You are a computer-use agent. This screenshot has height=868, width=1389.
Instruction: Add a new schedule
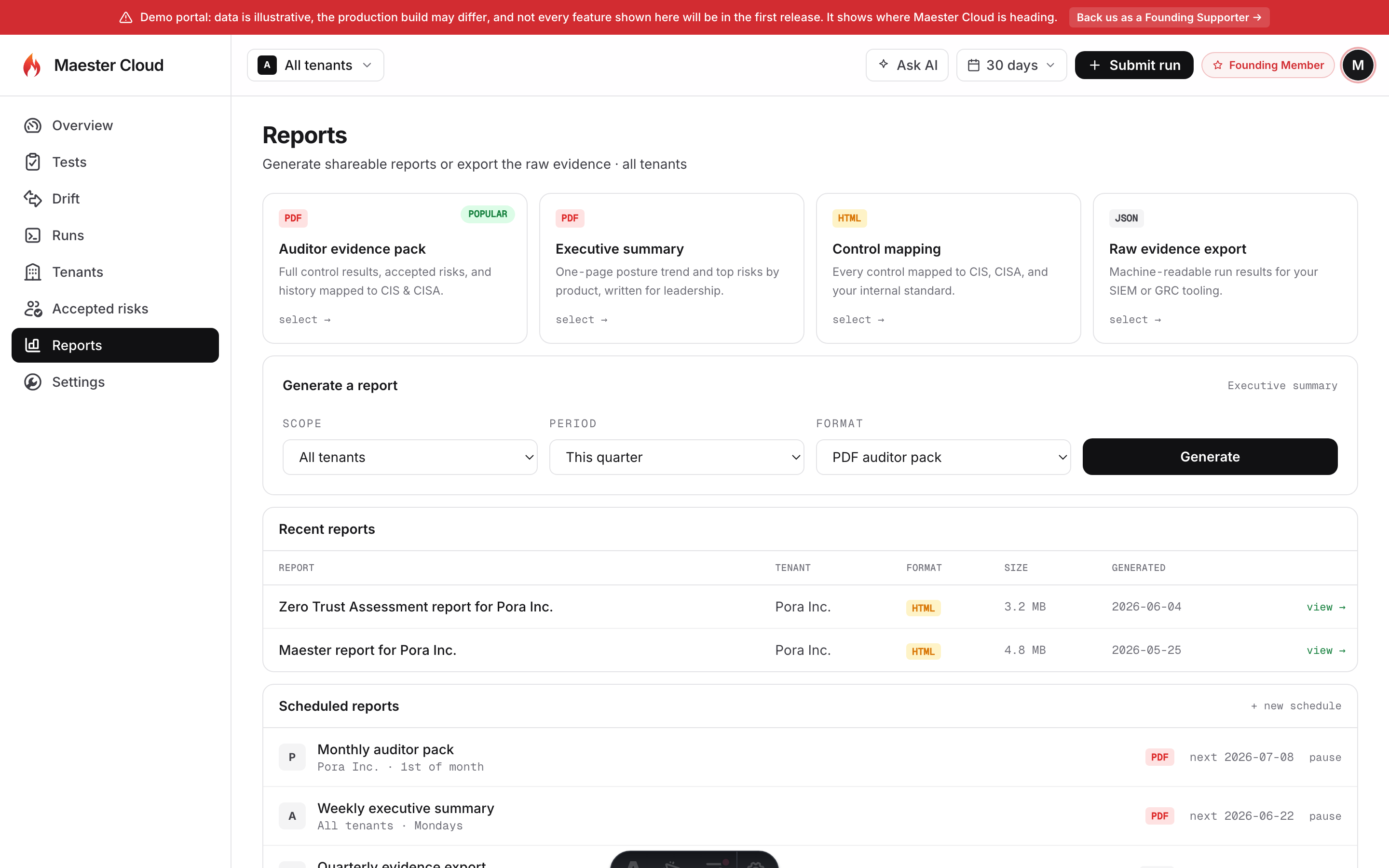(x=1296, y=705)
